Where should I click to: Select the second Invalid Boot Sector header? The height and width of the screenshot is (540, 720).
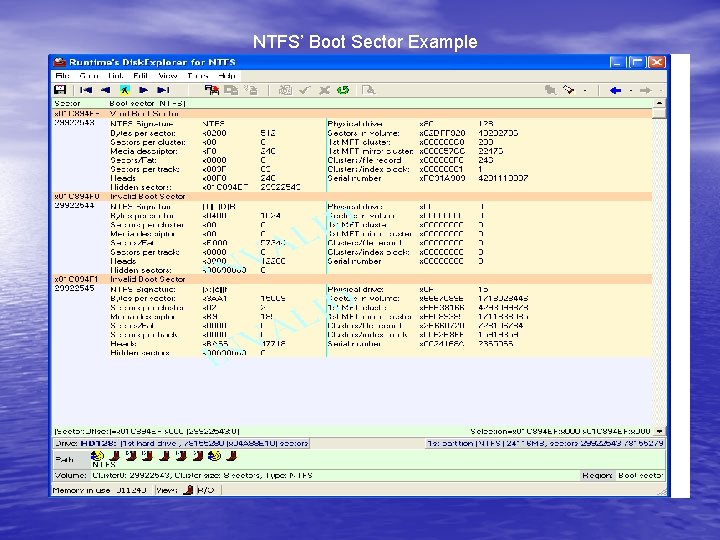[x=148, y=279]
